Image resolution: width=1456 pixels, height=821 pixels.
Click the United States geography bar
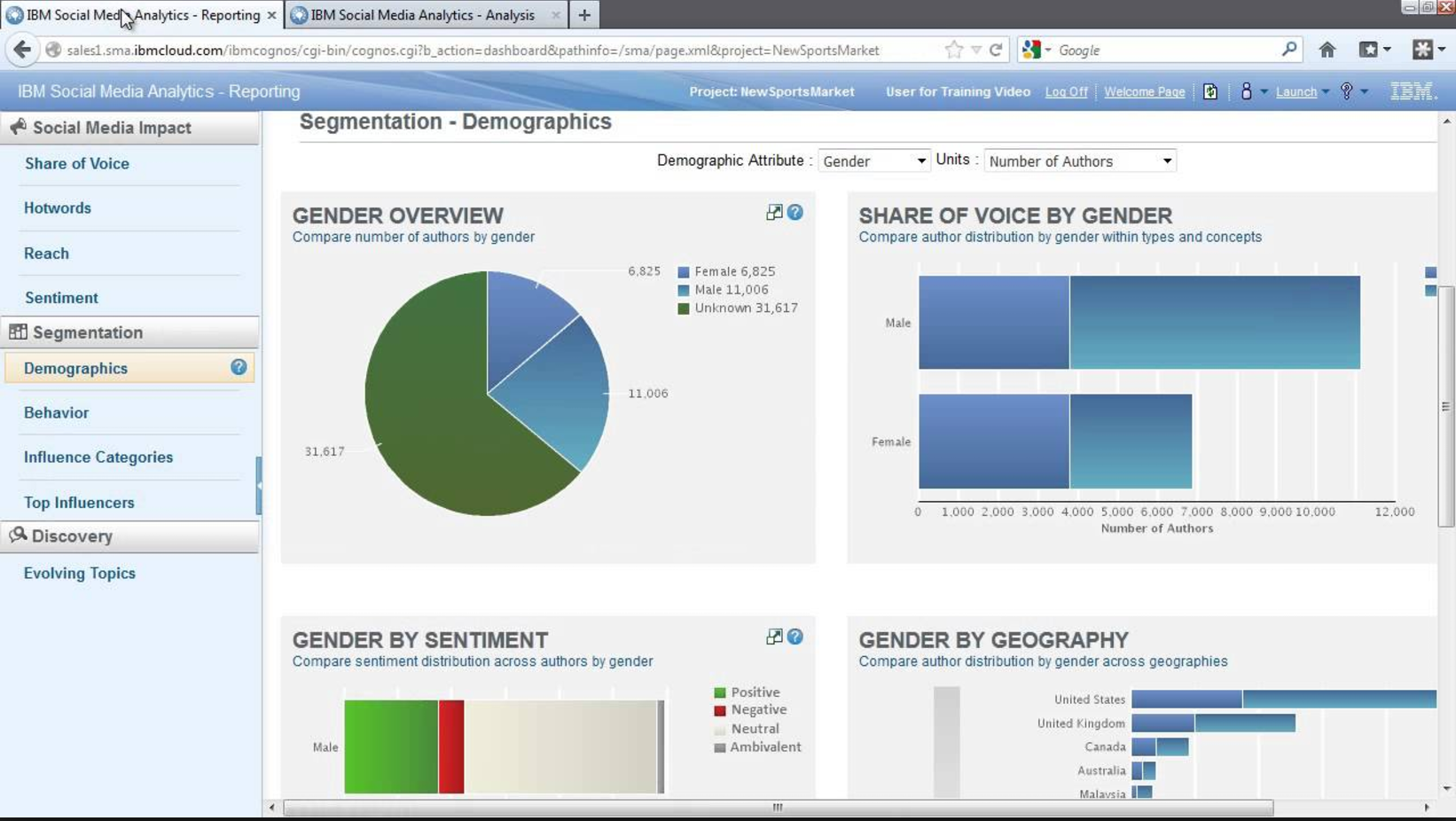pyautogui.click(x=1284, y=700)
